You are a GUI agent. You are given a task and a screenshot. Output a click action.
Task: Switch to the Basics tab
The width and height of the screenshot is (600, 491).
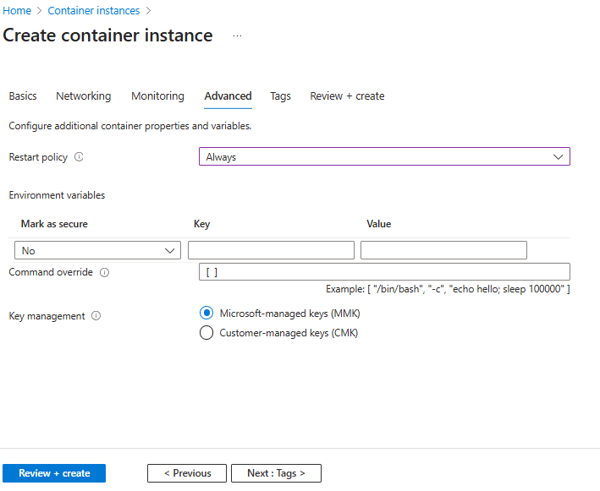coord(23,96)
